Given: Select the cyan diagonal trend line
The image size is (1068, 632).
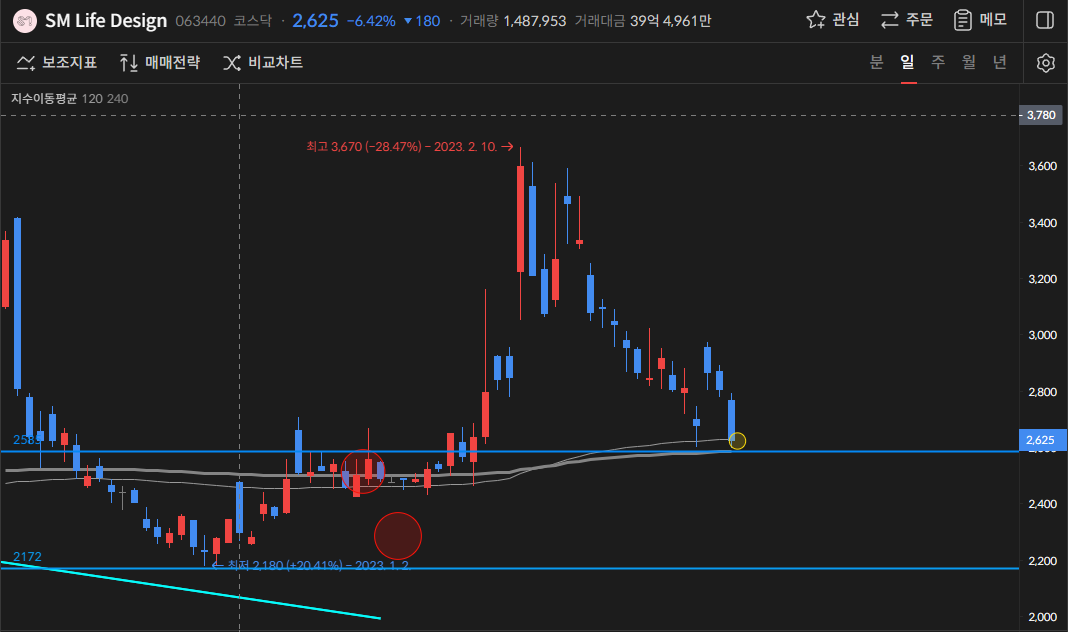Looking at the screenshot, I should [x=191, y=590].
